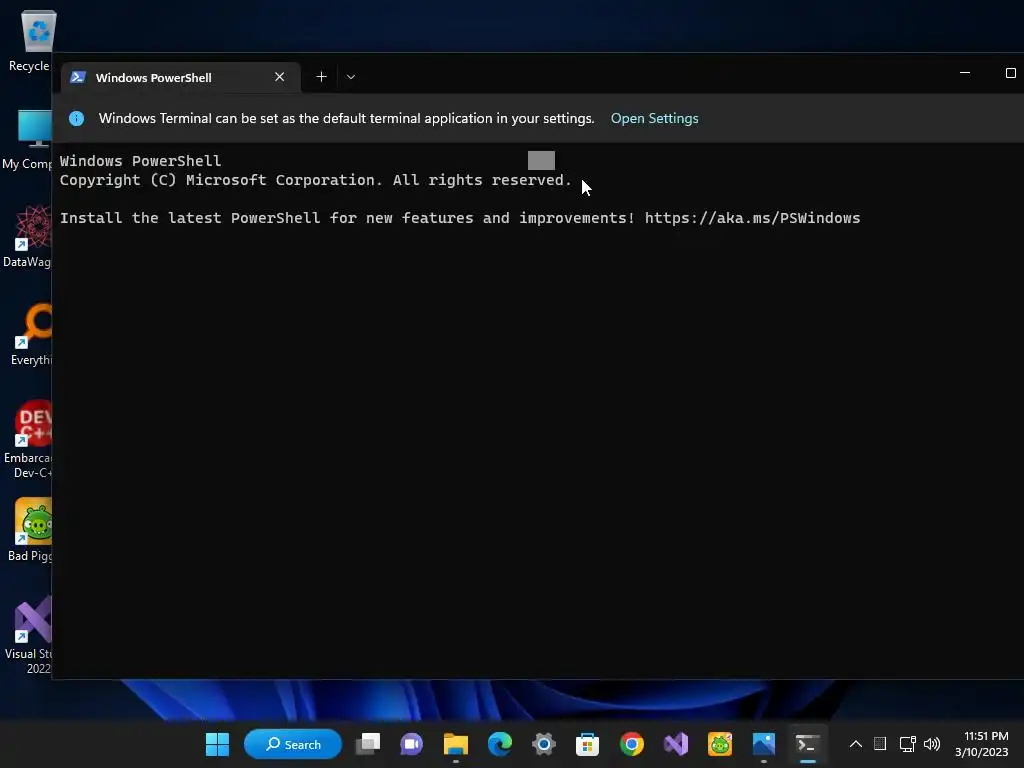1024x768 pixels.
Task: Open the clock and date panel
Action: coord(983,744)
